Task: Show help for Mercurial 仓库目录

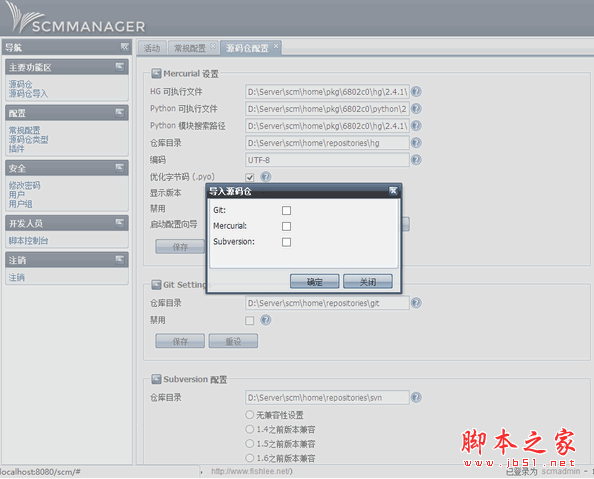Action: pyautogui.click(x=416, y=142)
